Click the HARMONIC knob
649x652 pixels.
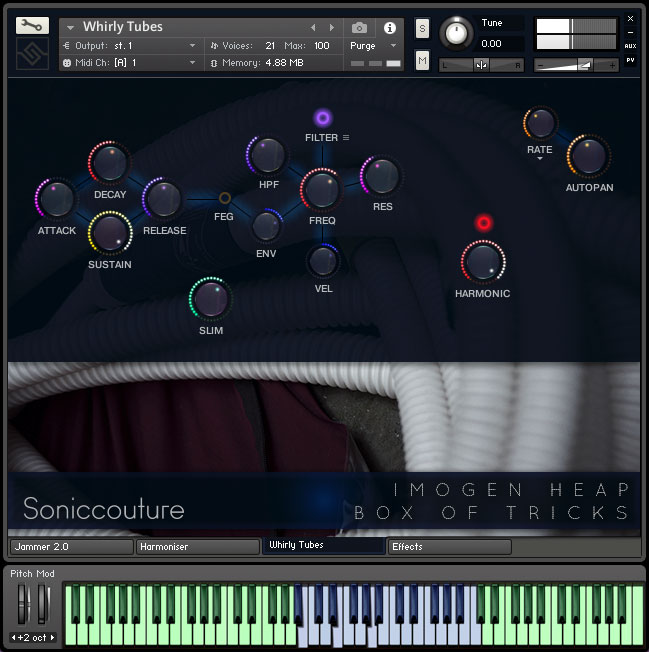coord(483,262)
